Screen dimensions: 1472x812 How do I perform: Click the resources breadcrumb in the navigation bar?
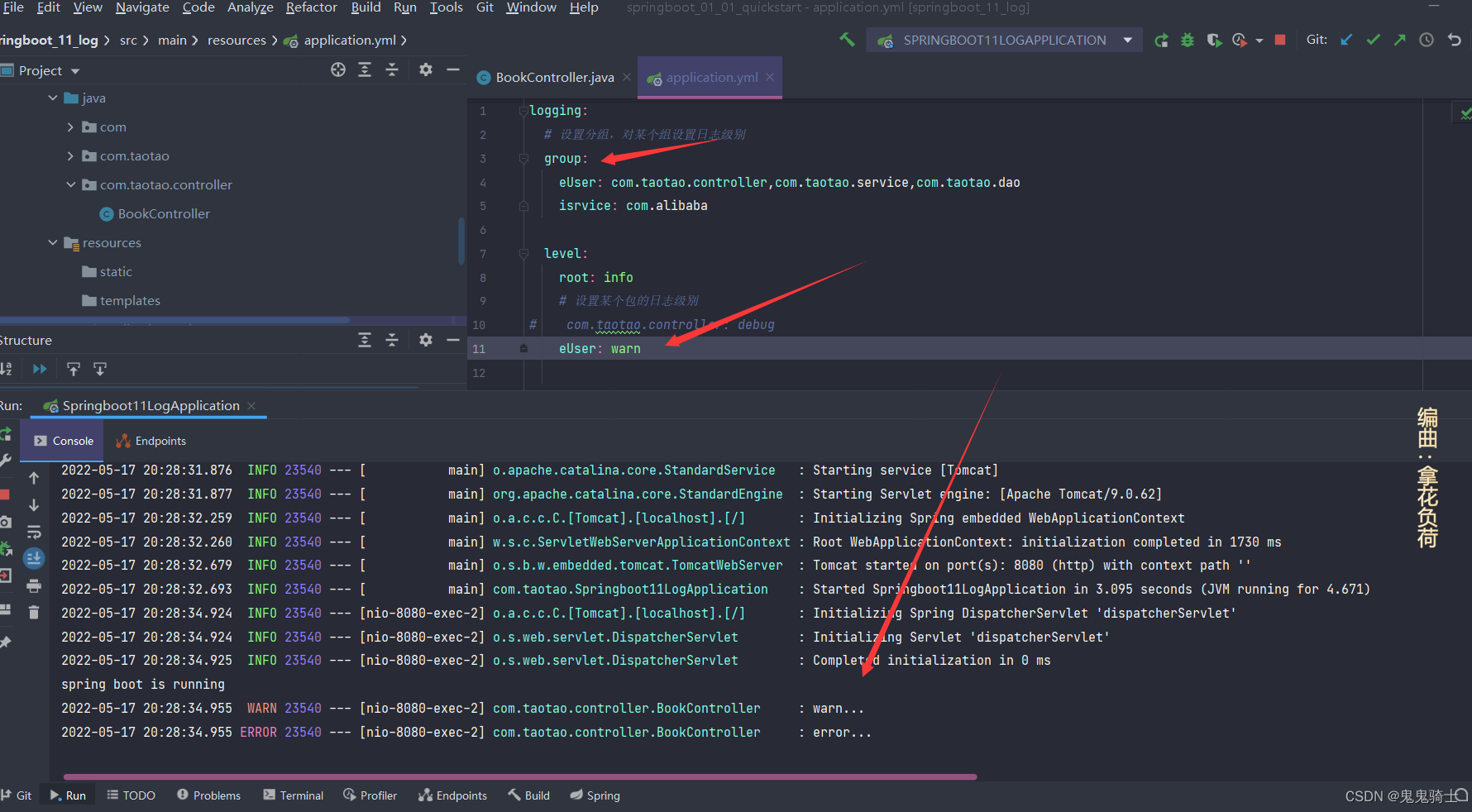coord(237,40)
